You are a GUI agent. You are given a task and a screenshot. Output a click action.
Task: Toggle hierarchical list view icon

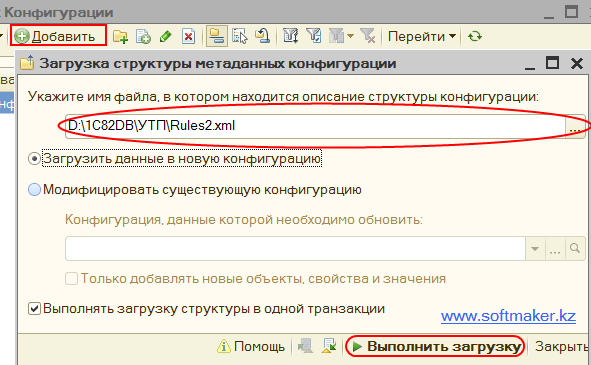click(217, 37)
